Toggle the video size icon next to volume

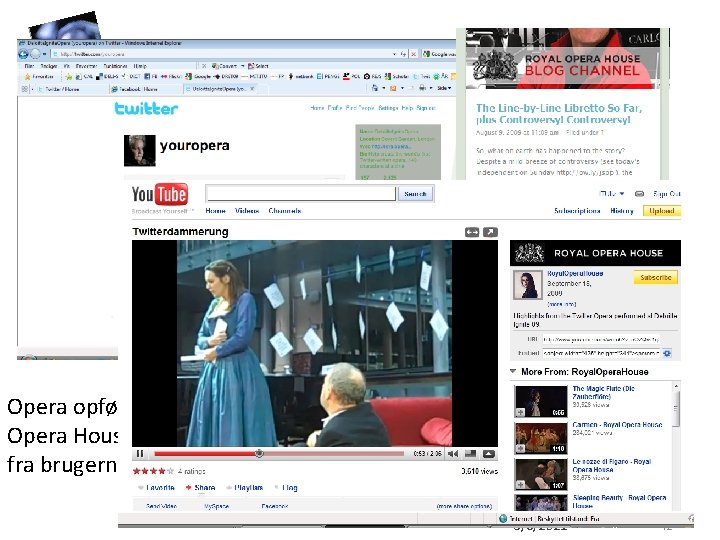click(470, 454)
